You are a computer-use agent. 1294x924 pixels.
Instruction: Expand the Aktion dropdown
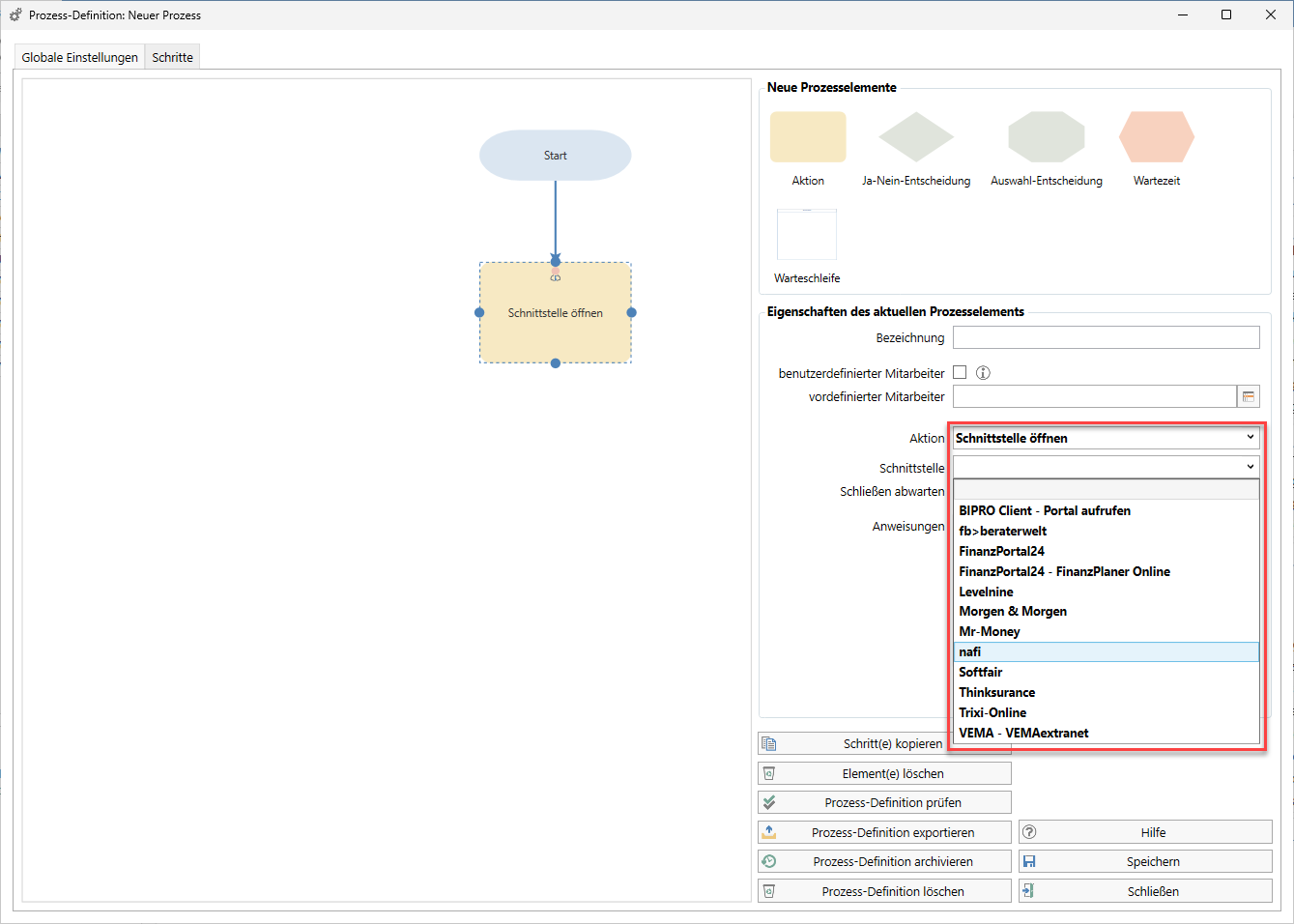tap(1250, 438)
